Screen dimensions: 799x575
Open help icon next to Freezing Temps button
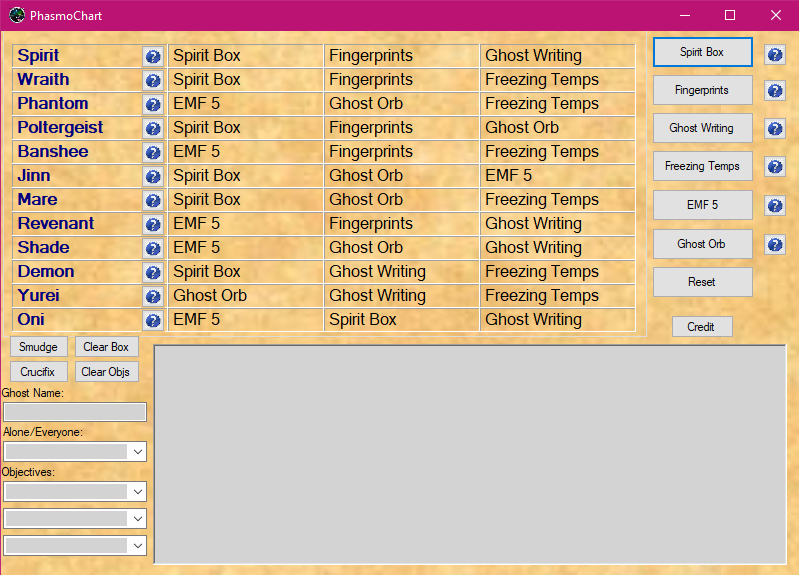tap(774, 167)
